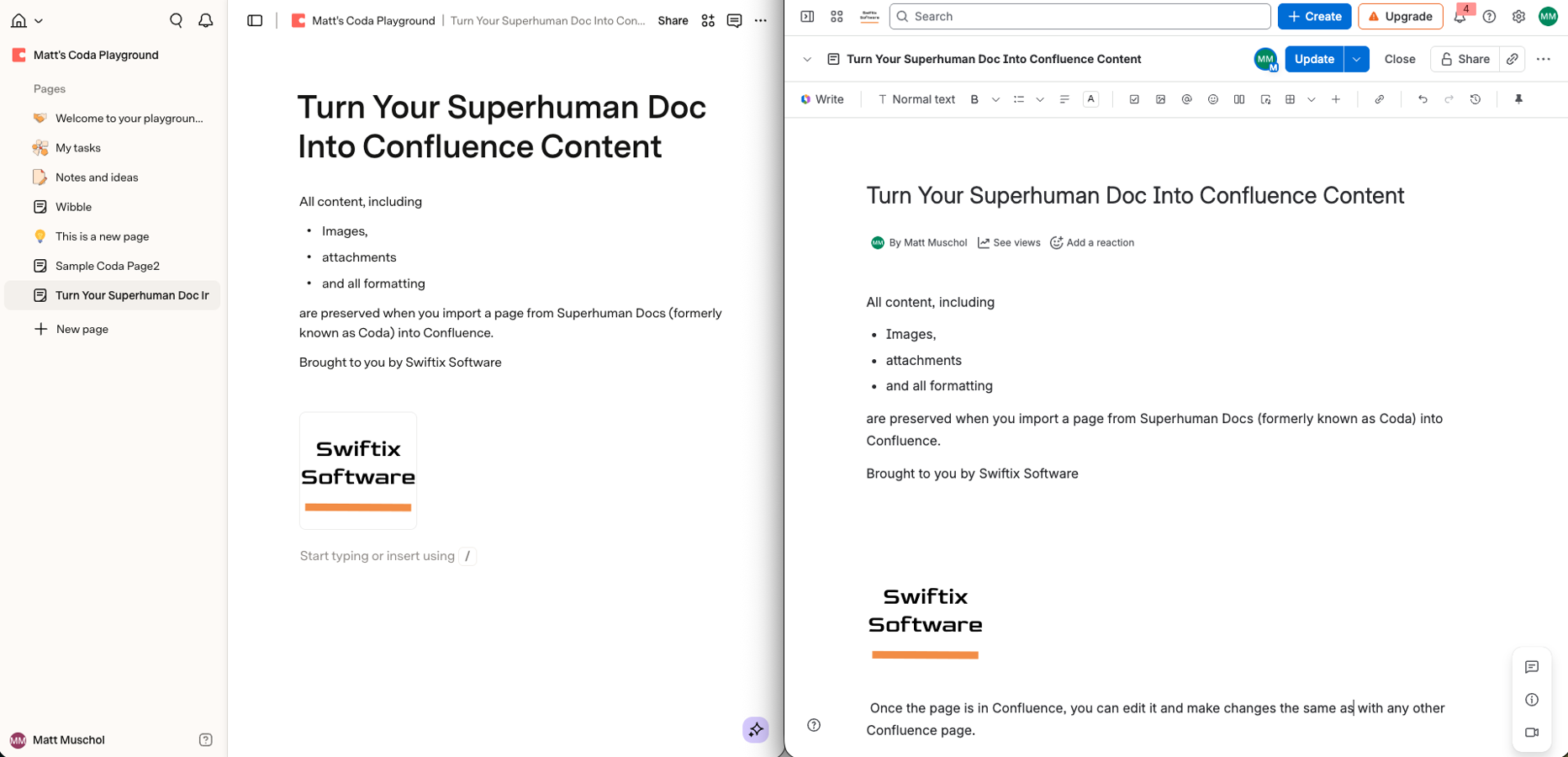
Task: Click Share button in Confluence page header
Action: tap(1465, 59)
